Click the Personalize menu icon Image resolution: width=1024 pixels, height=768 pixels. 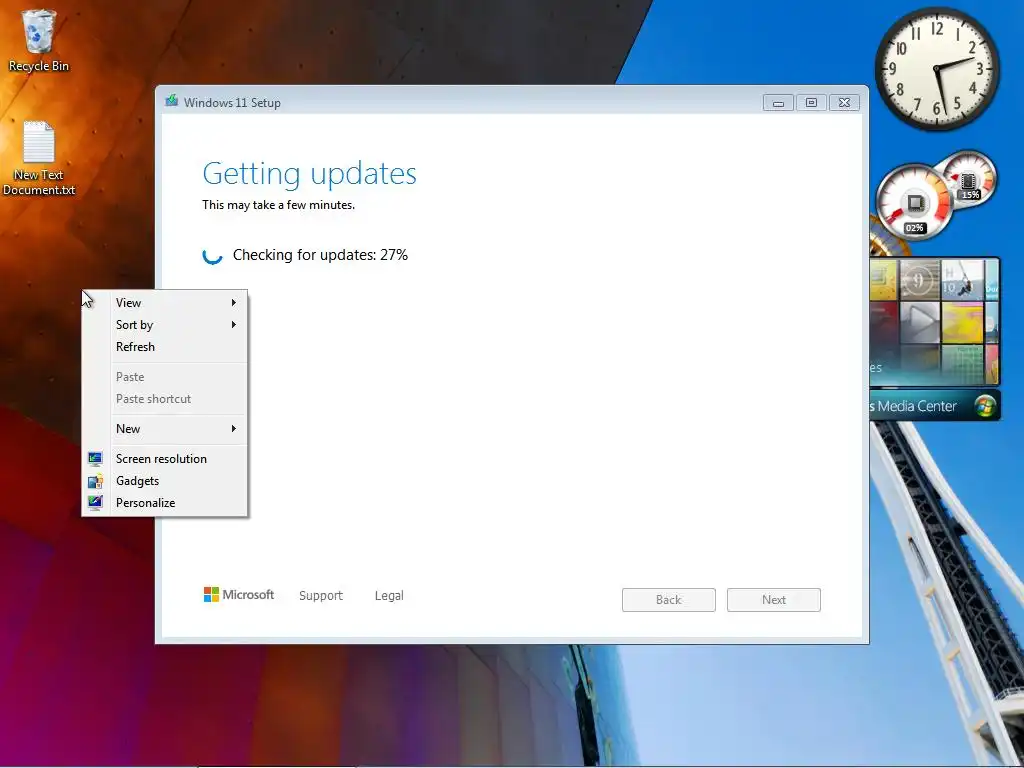(x=95, y=503)
